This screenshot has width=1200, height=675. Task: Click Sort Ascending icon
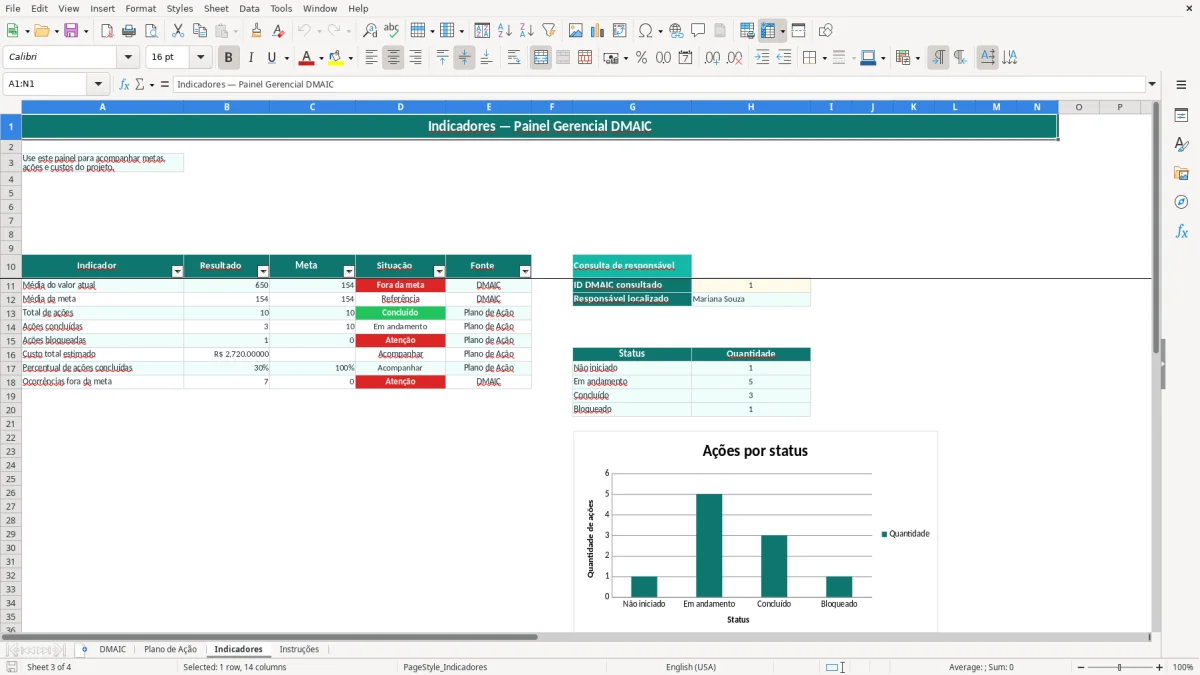pos(505,31)
